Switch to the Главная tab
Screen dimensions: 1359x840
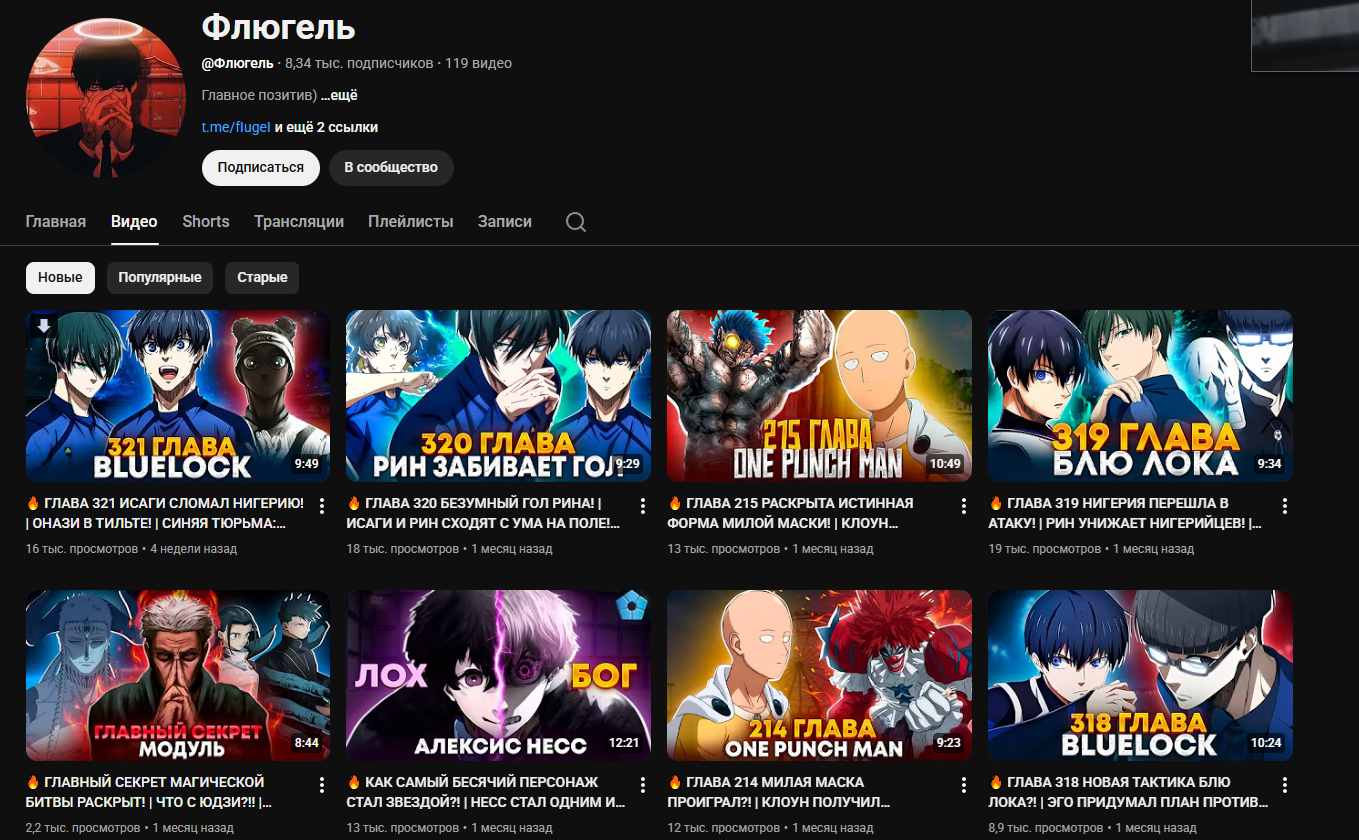tap(56, 222)
